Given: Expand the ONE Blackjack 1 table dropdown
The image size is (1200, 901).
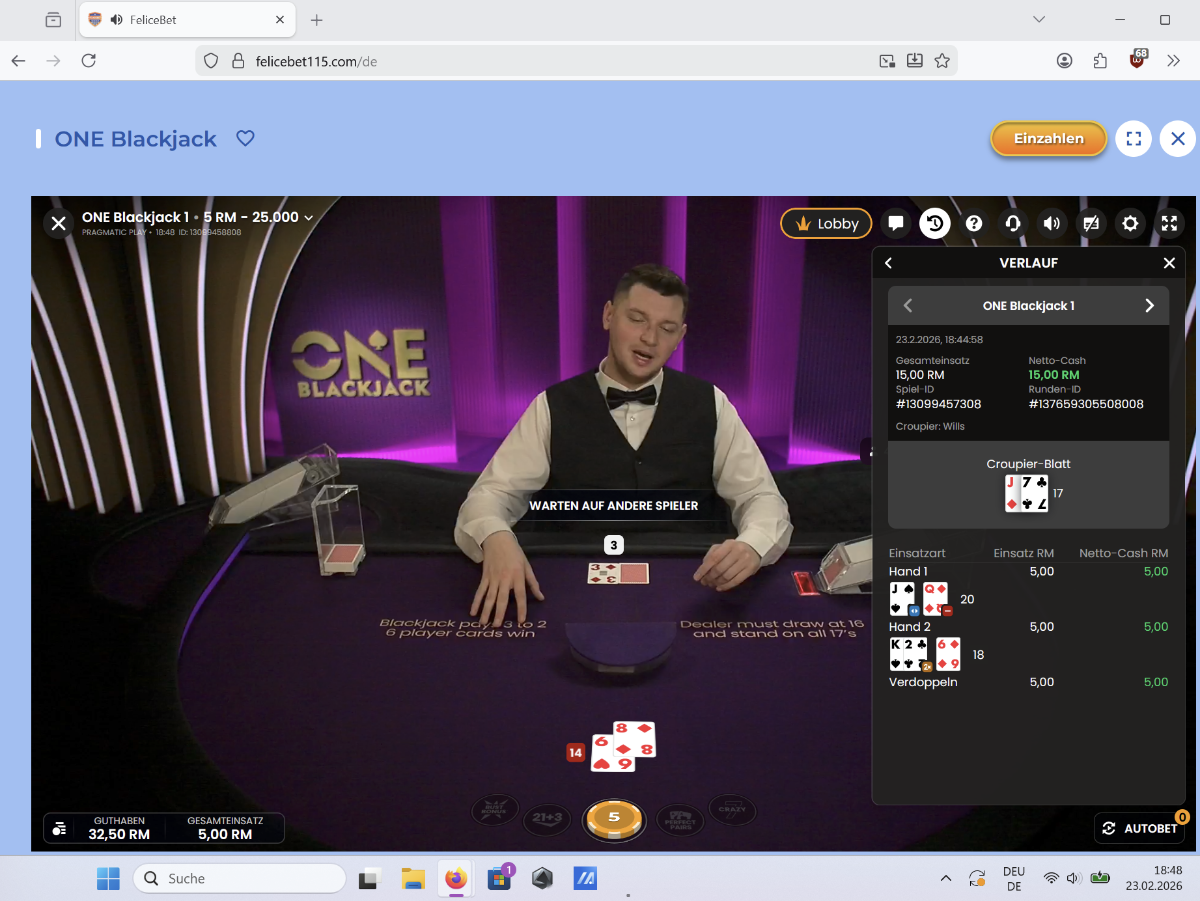Looking at the screenshot, I should (309, 218).
